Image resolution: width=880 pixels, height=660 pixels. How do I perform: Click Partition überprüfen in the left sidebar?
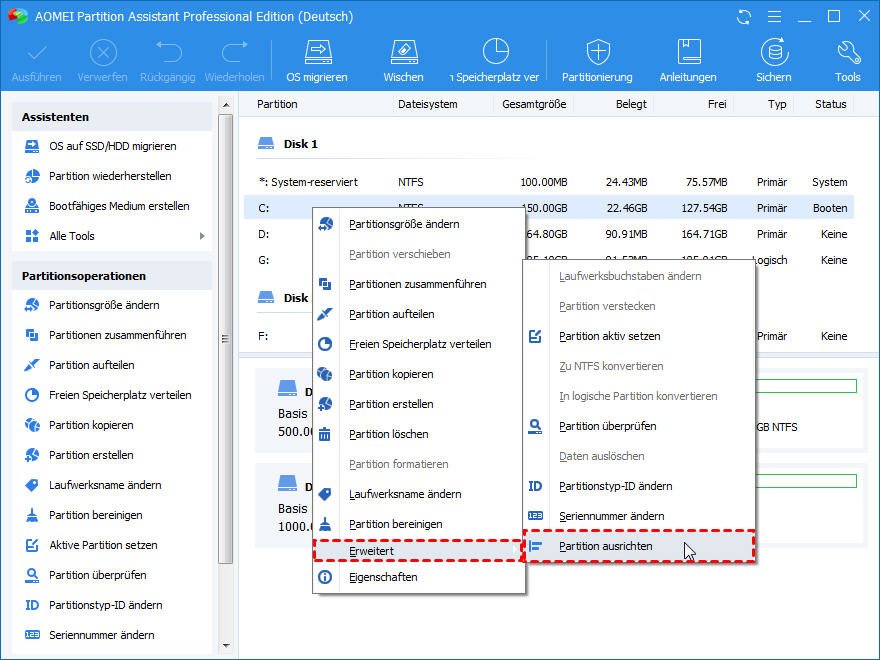tap(98, 575)
